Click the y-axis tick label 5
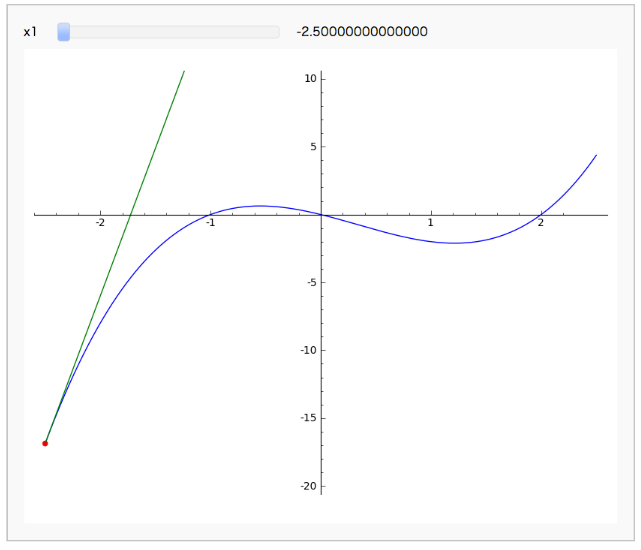 tap(313, 146)
